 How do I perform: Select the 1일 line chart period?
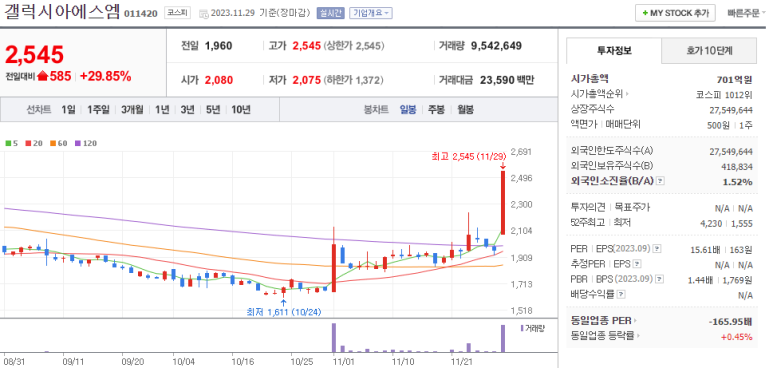[x=68, y=110]
